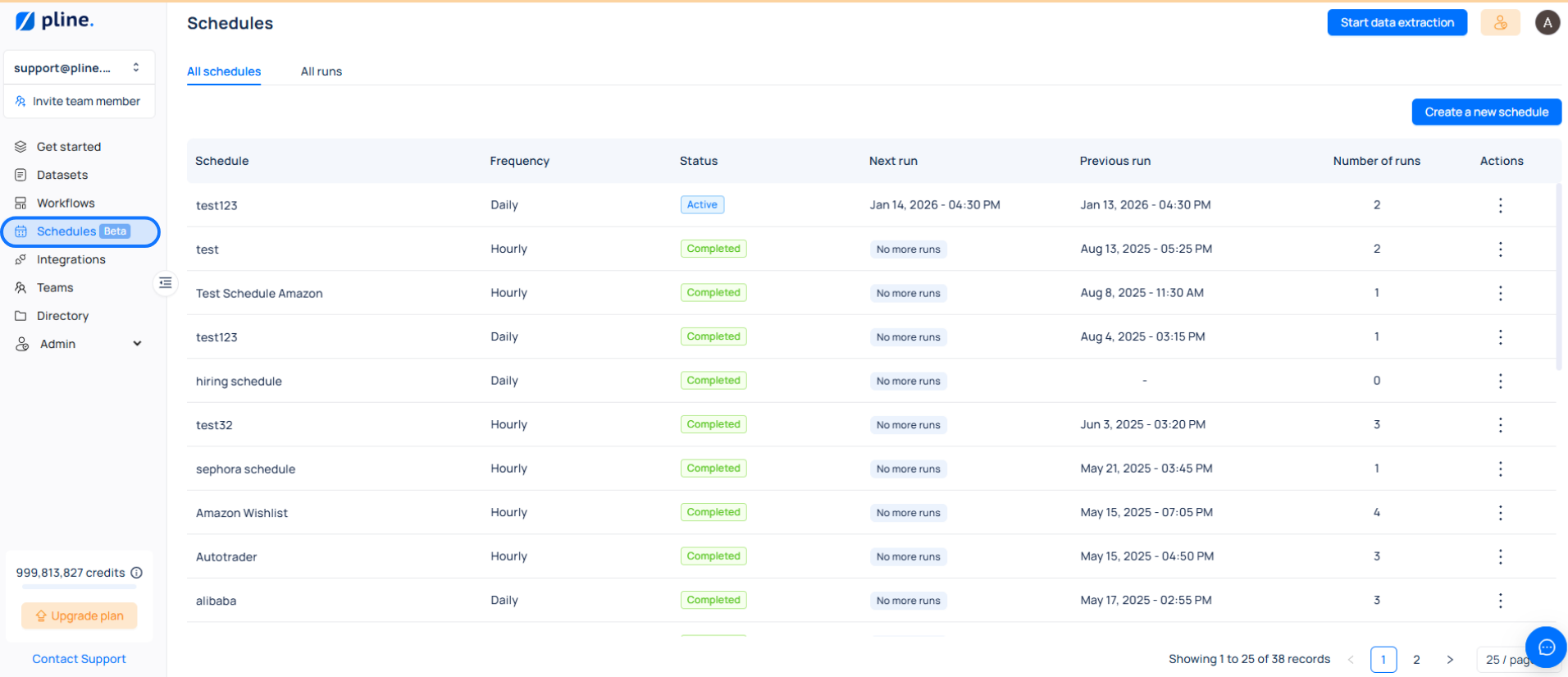This screenshot has height=677, width=1568.
Task: Collapse the sidebar with toggle icon
Action: point(166,283)
